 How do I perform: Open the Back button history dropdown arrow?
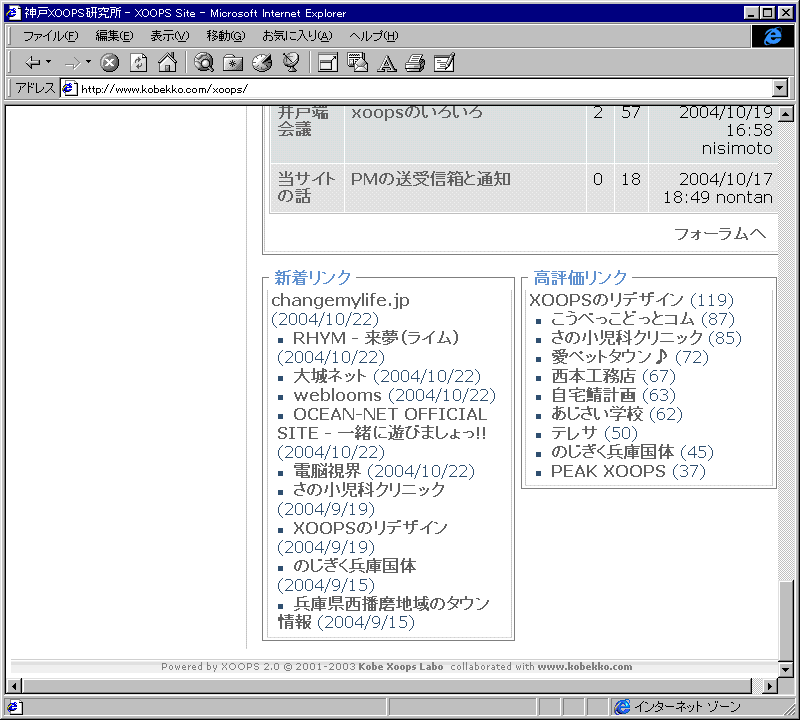point(48,62)
